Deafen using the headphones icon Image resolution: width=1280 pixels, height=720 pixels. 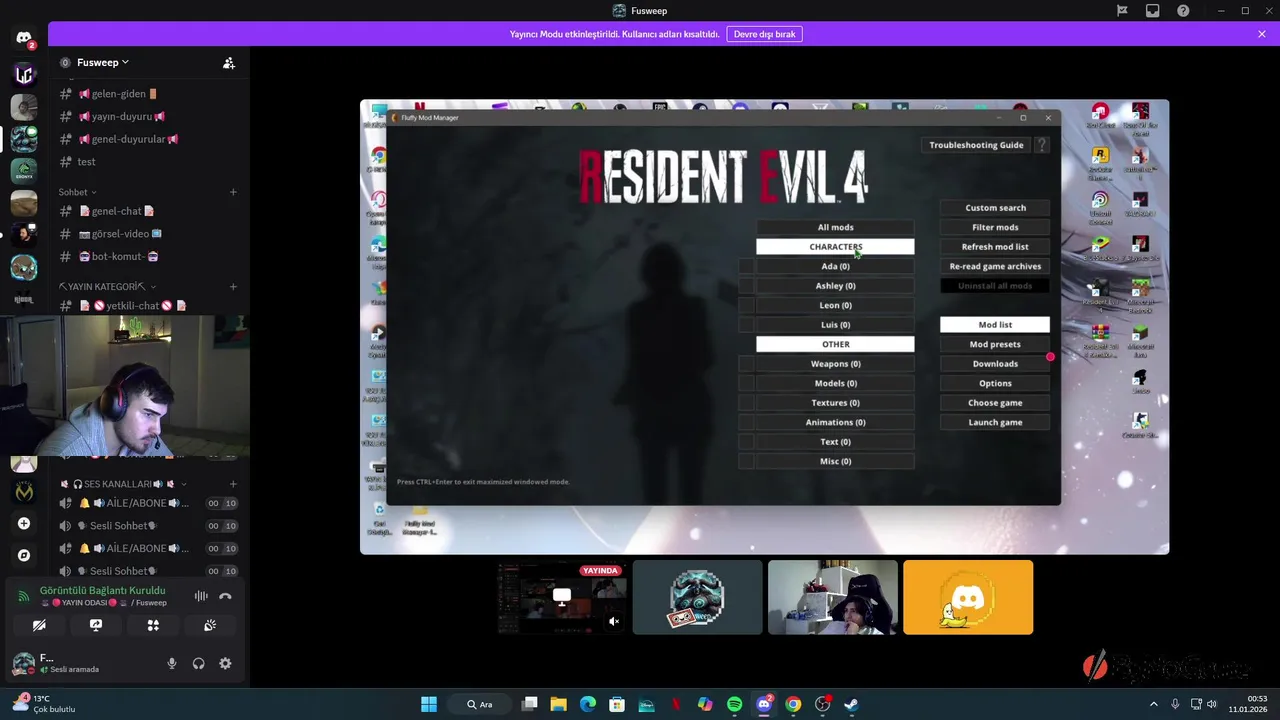(199, 663)
